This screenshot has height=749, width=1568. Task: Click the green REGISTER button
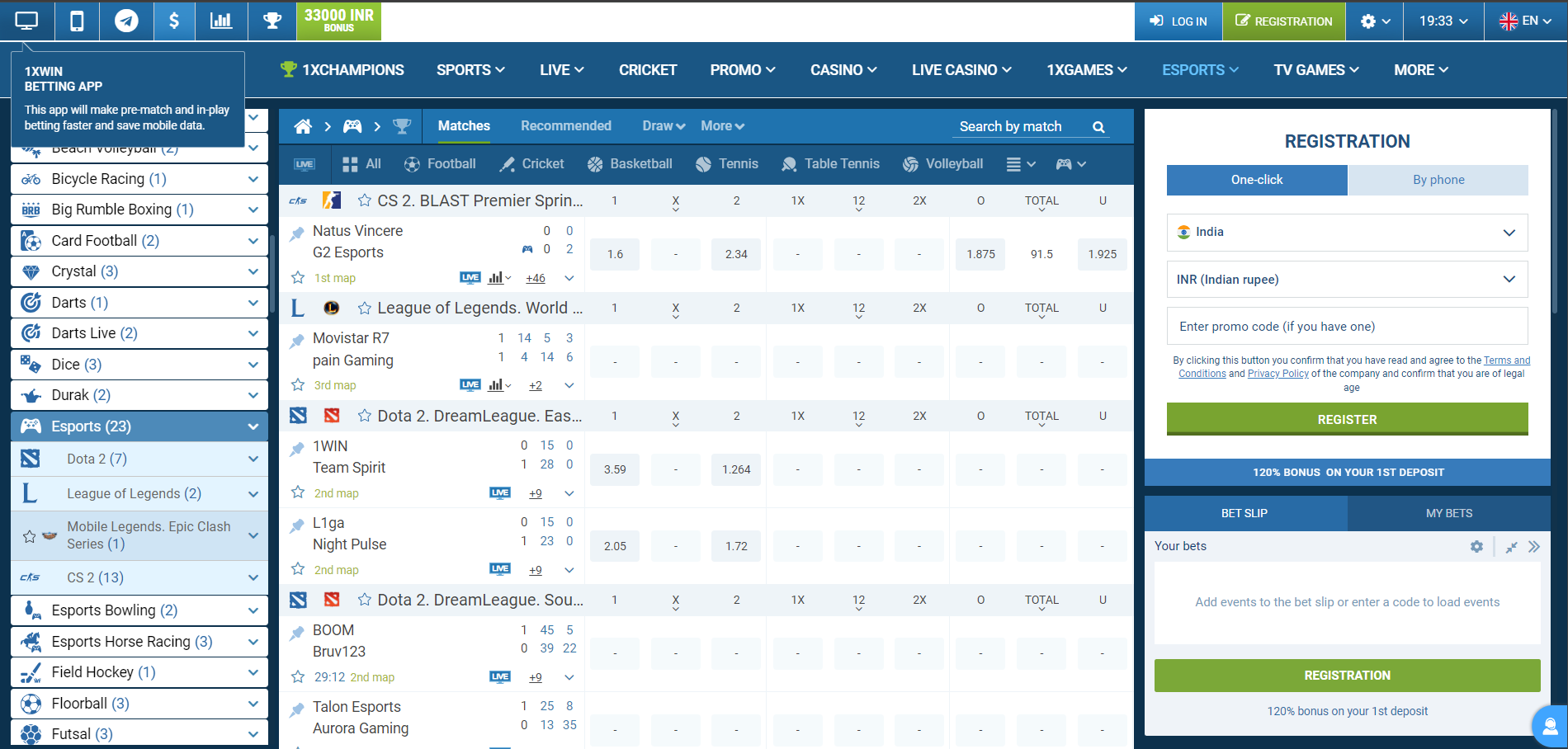[x=1347, y=419]
